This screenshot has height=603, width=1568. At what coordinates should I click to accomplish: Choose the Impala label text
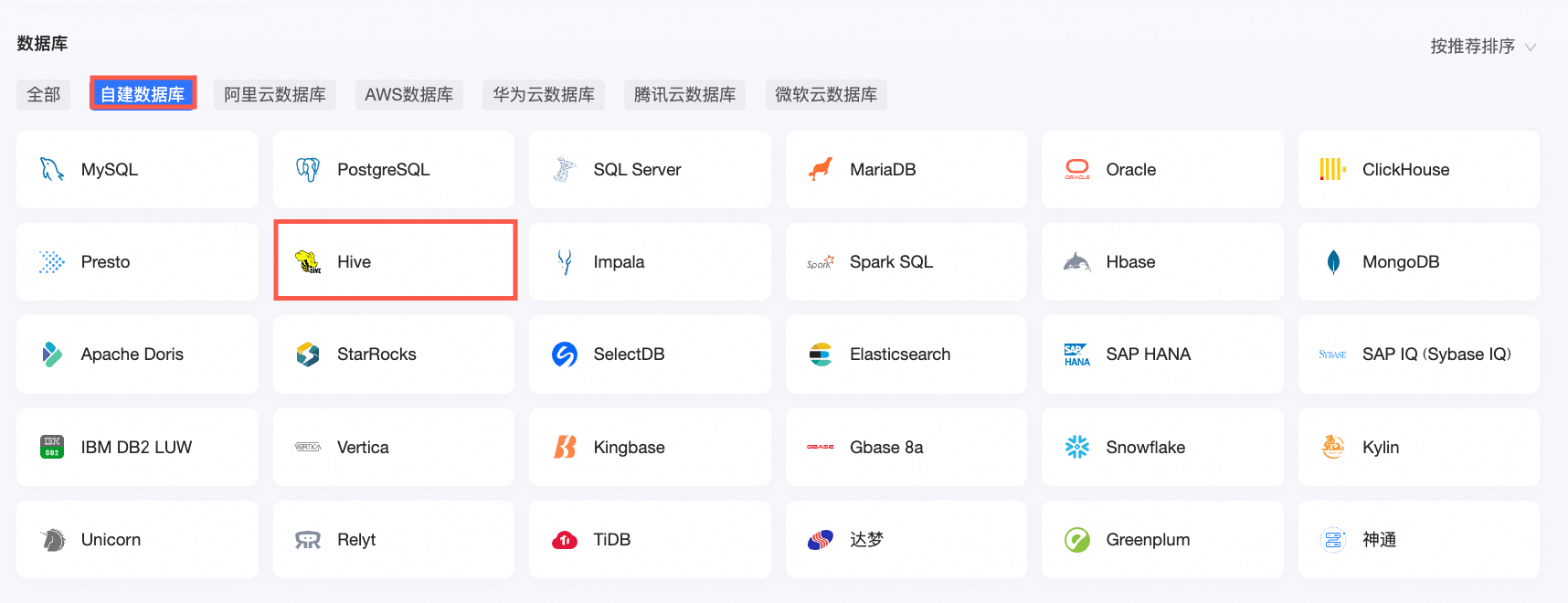point(619,262)
